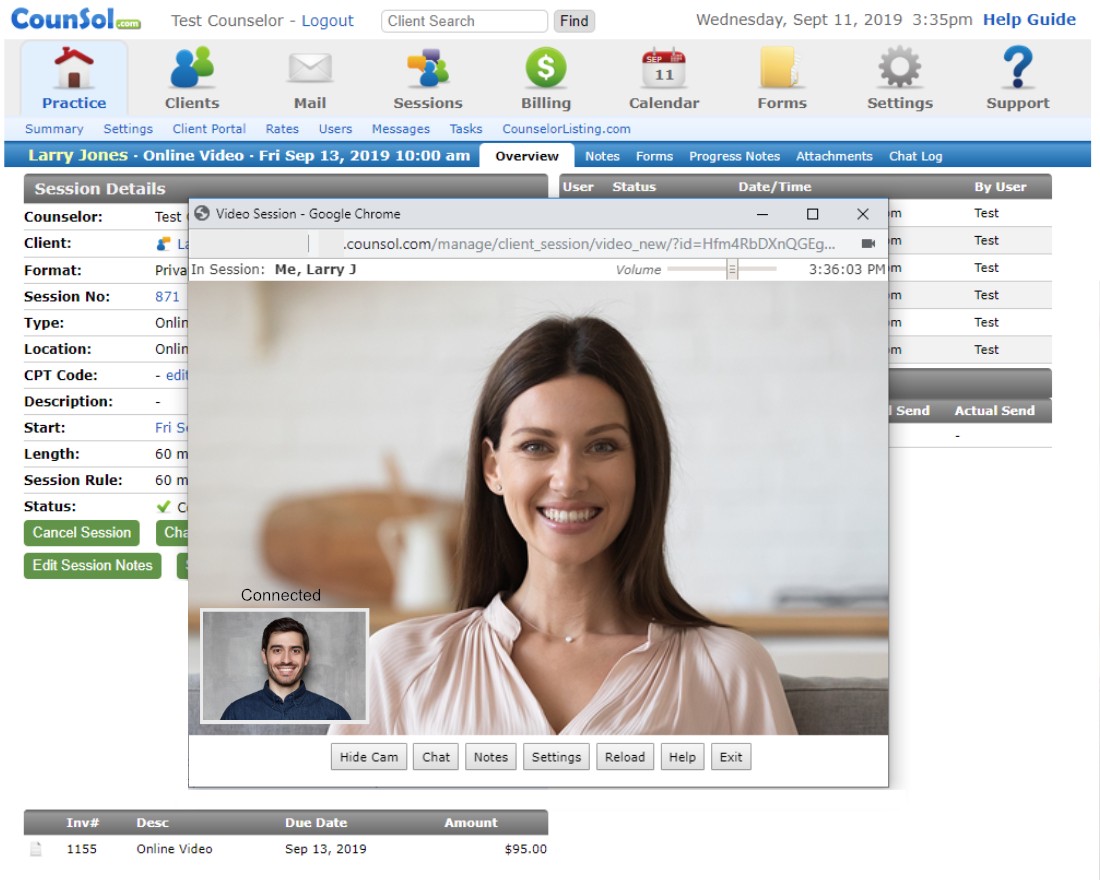
Task: Minimize the Video Session window
Action: [763, 214]
